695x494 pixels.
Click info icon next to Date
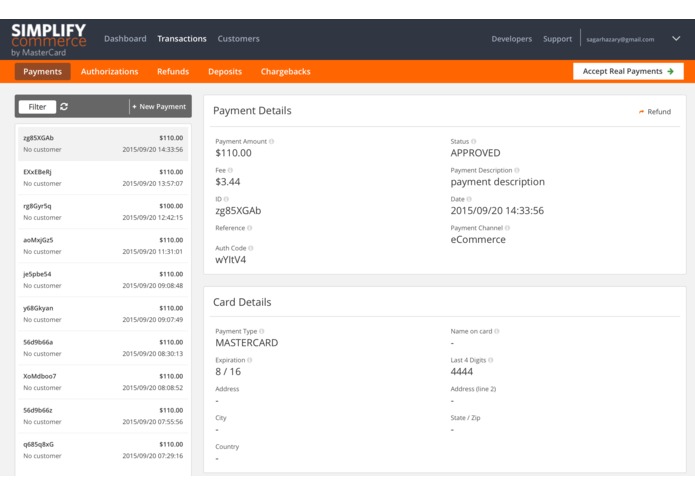tap(469, 199)
